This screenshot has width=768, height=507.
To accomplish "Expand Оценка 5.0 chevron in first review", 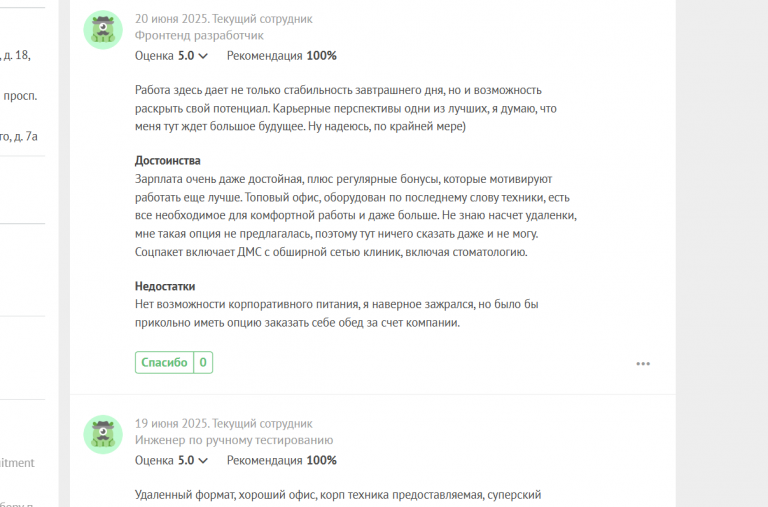I will point(203,56).
